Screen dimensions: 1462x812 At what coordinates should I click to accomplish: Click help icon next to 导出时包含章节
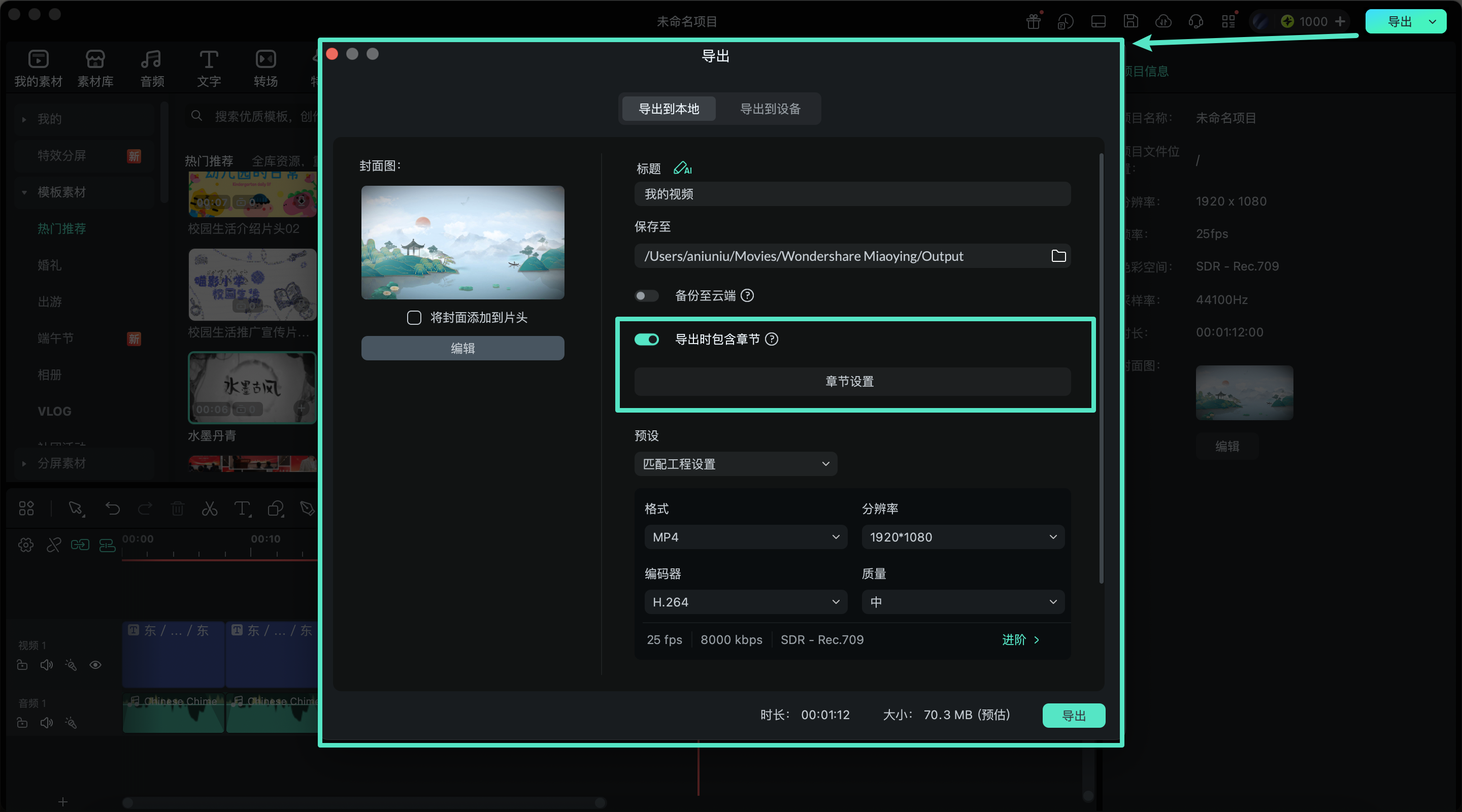tap(772, 340)
